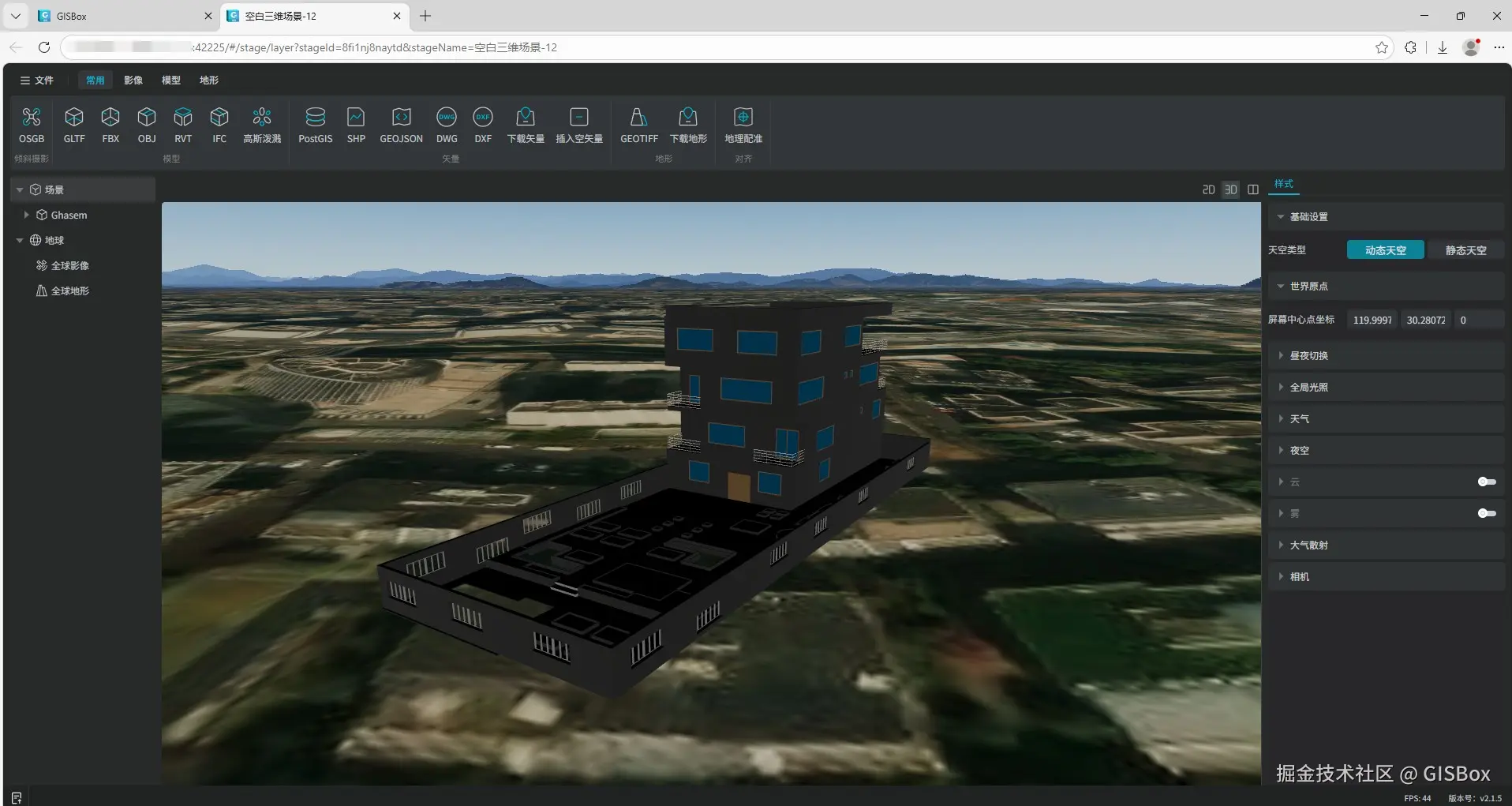Viewport: 1512px width, 806px height.
Task: Select 静态天空 static sky type
Action: 1465,250
